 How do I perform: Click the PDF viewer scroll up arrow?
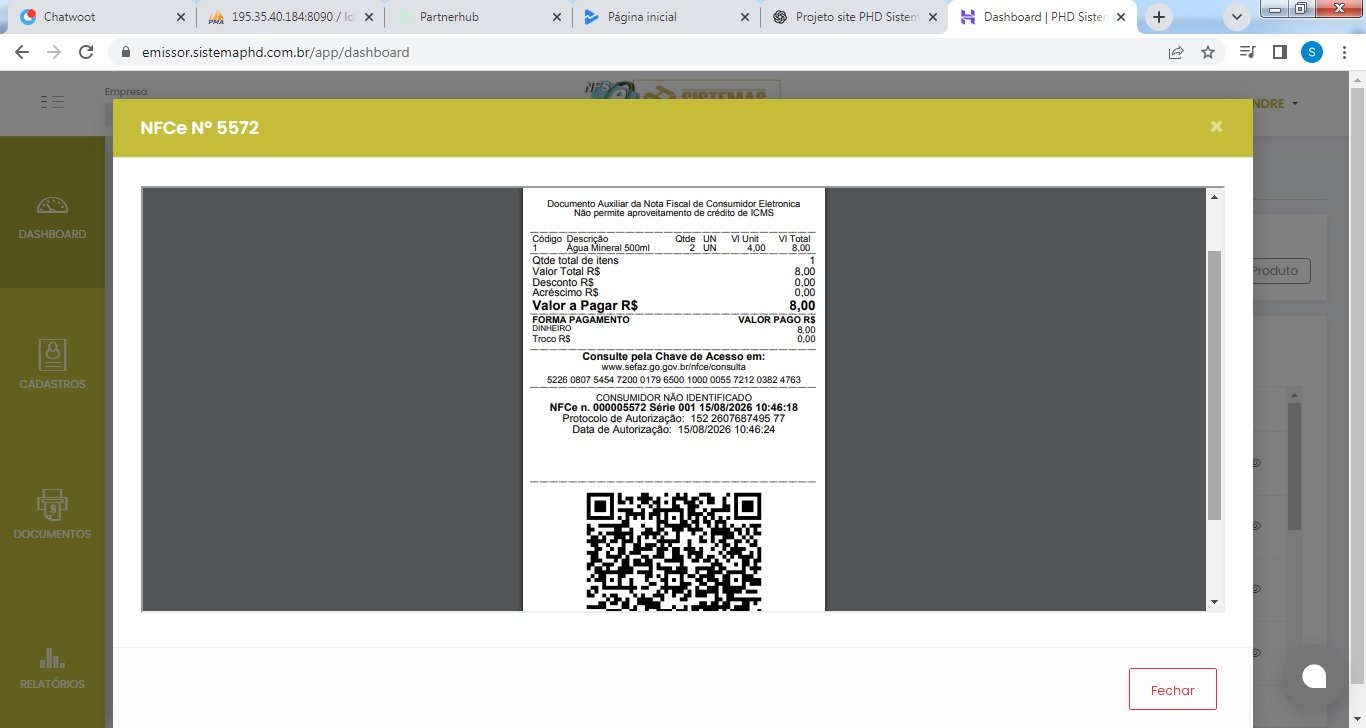pyautogui.click(x=1215, y=197)
